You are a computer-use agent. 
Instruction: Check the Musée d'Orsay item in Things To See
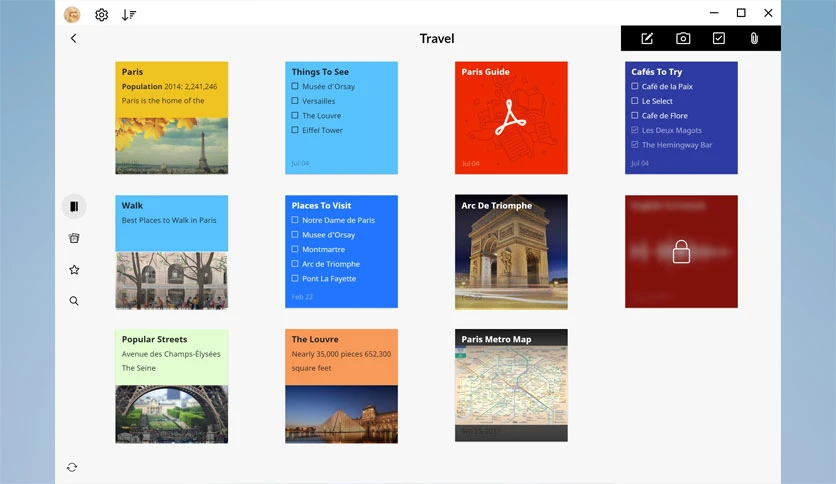pos(295,86)
